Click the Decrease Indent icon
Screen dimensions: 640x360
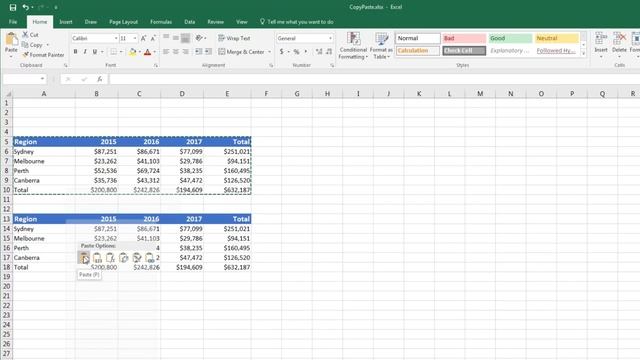click(x=198, y=52)
